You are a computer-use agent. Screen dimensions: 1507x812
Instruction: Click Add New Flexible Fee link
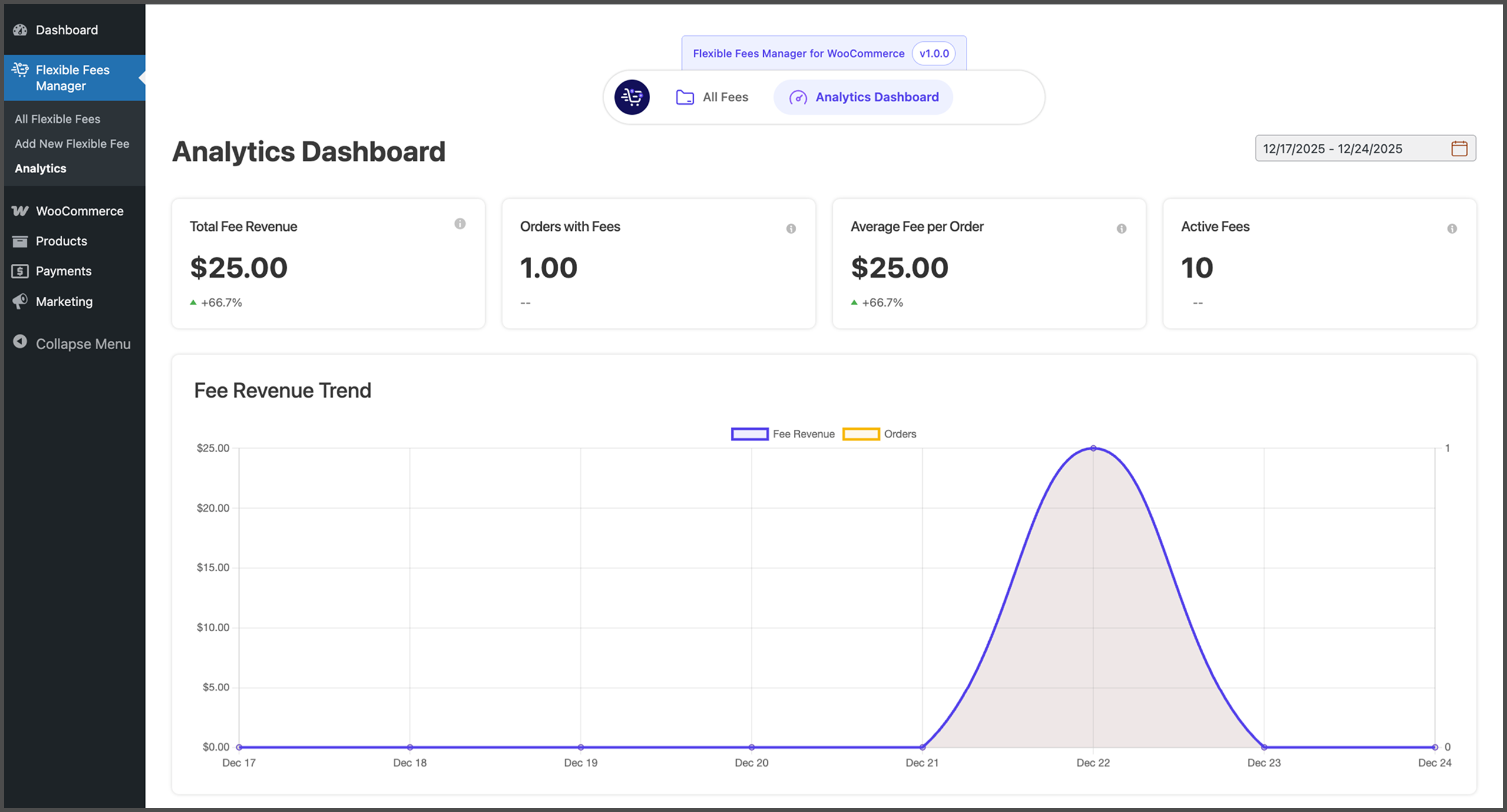point(72,144)
